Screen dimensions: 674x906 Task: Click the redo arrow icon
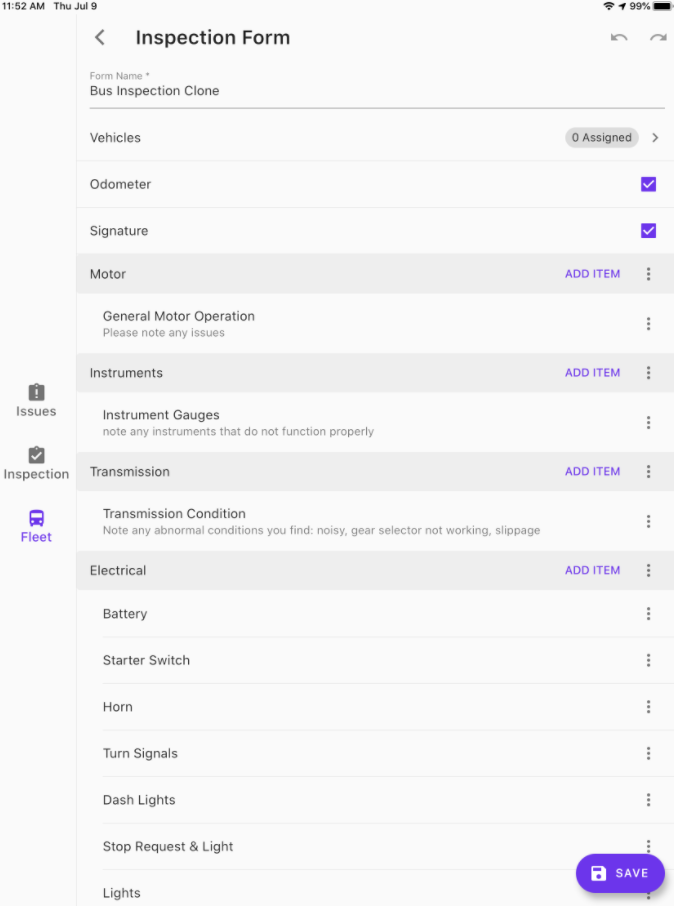click(x=657, y=38)
